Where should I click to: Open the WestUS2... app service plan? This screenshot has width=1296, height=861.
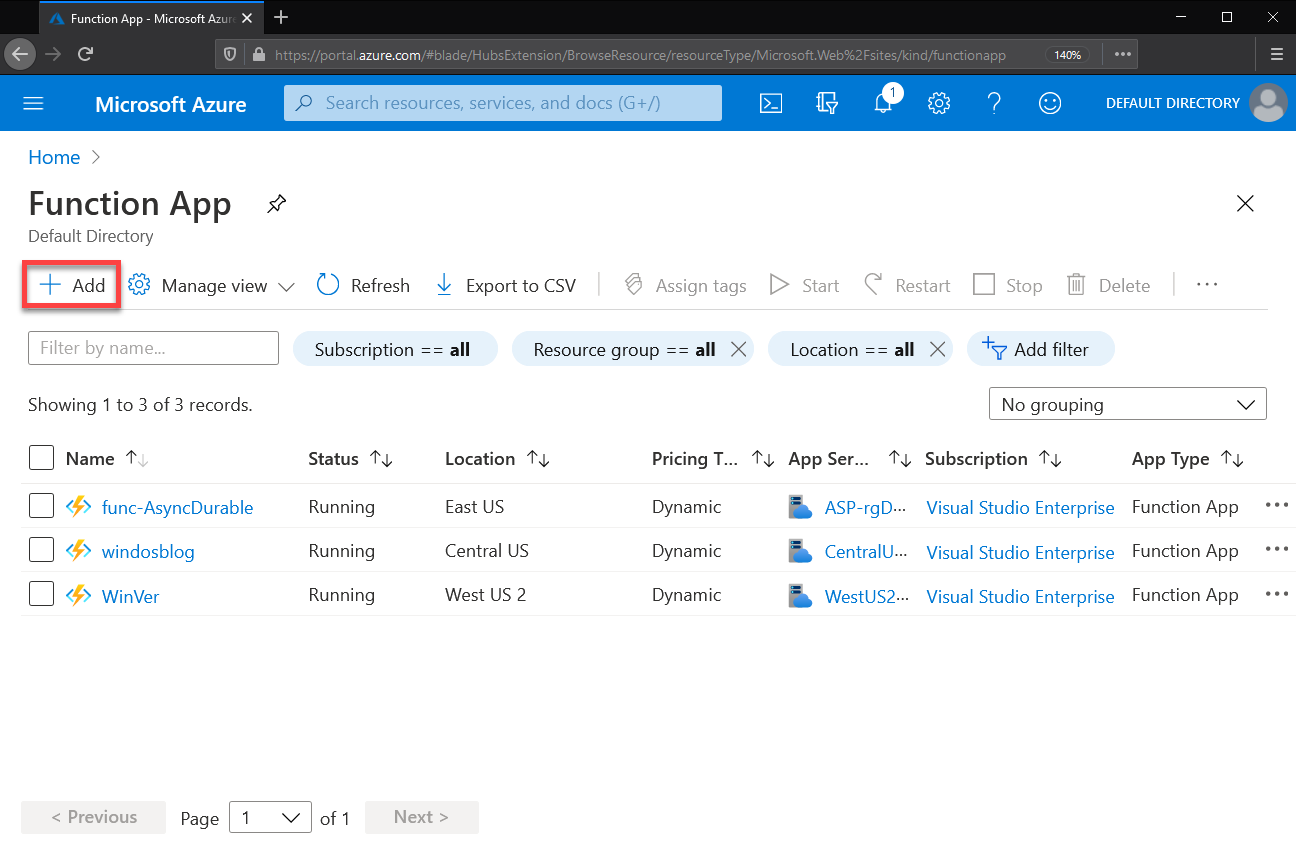[867, 596]
